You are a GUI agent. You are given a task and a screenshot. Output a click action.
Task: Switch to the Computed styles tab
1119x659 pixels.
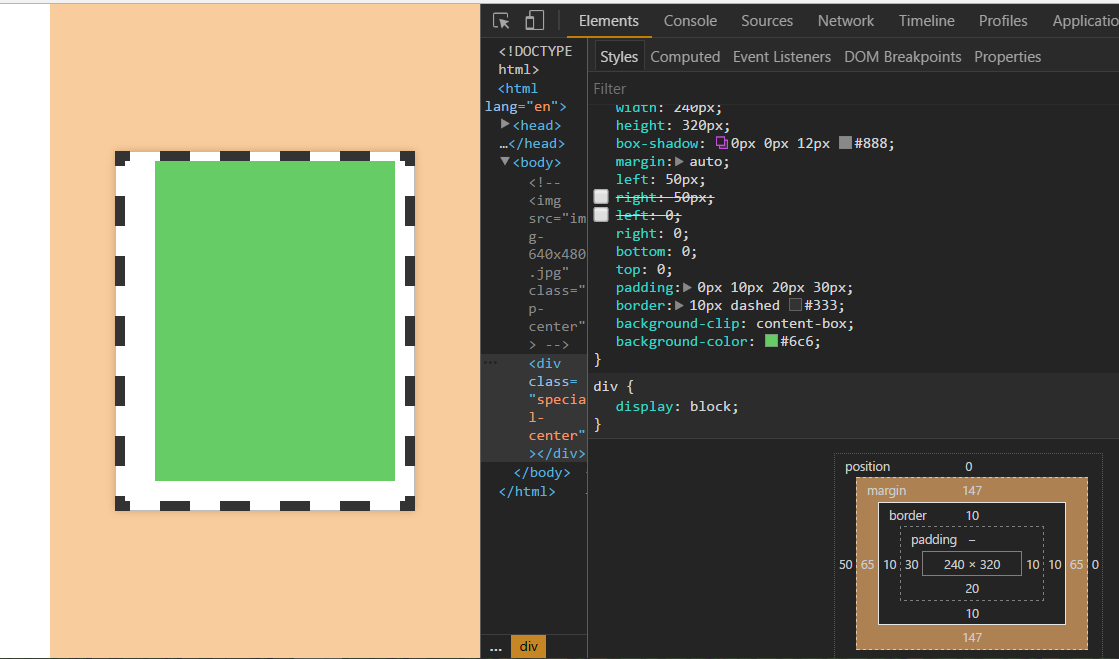tap(685, 57)
